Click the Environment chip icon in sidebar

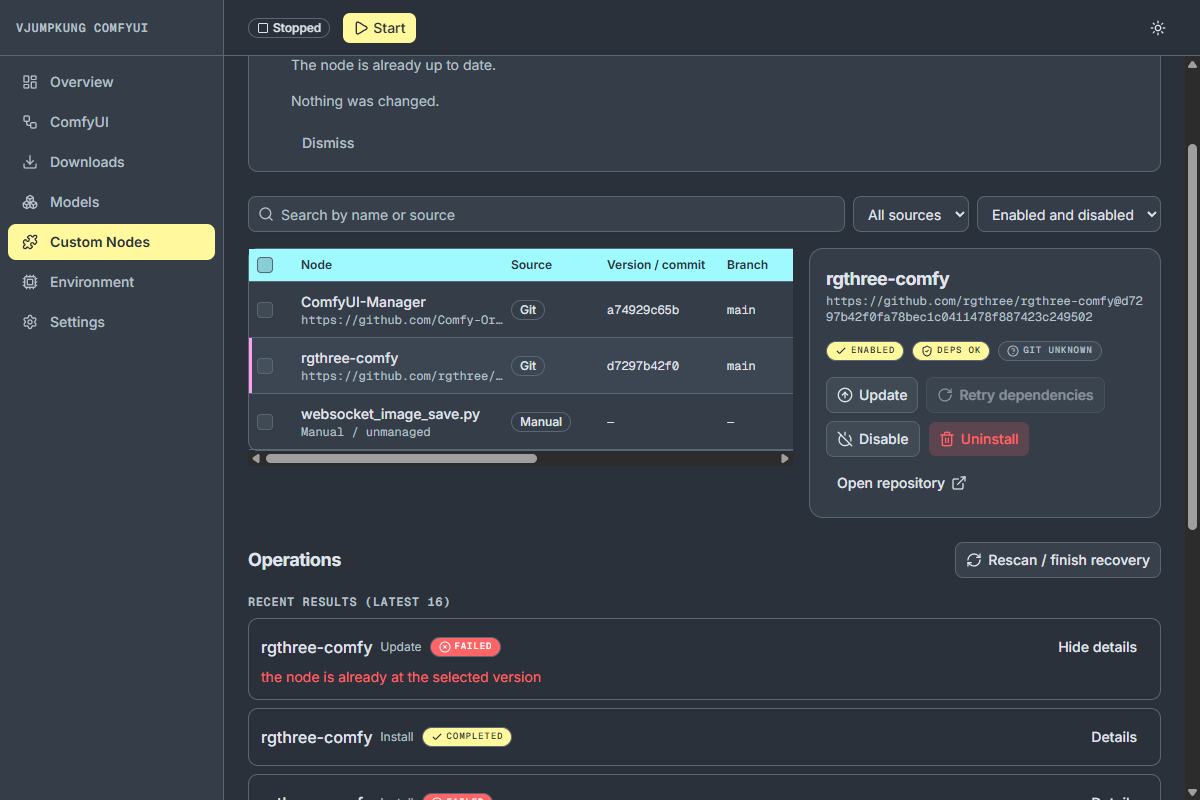pos(30,282)
